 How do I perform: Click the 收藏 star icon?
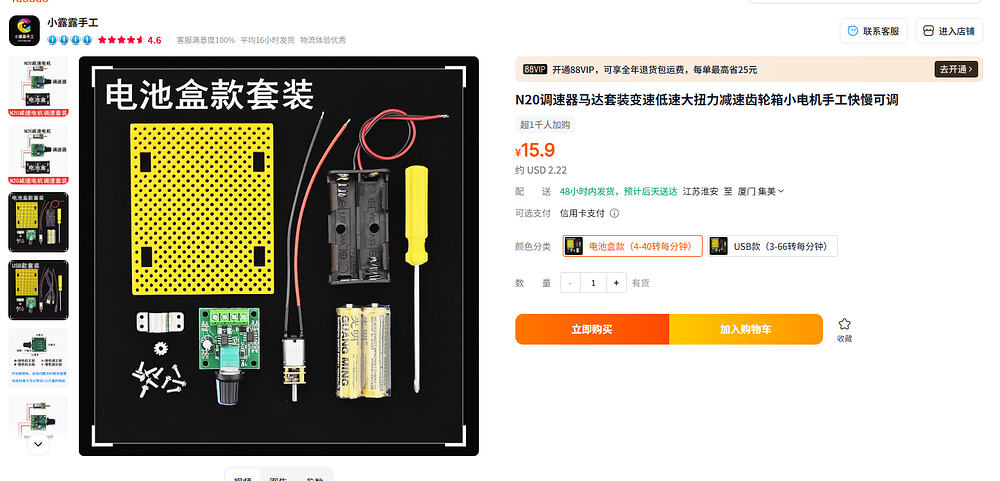(x=844, y=324)
